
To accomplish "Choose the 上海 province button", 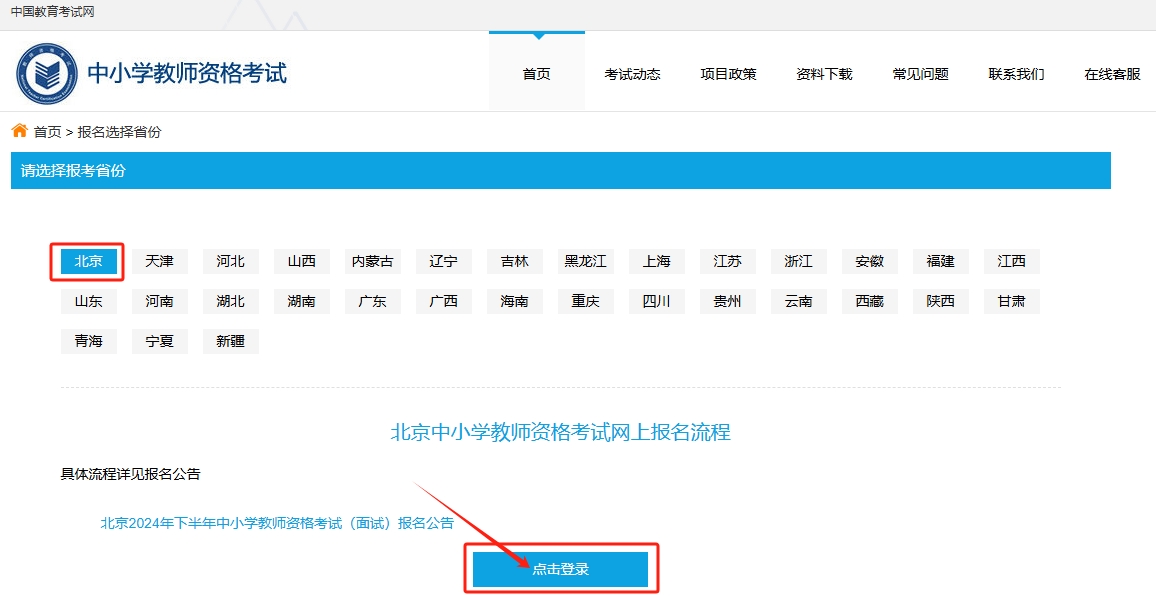I will tap(656, 261).
